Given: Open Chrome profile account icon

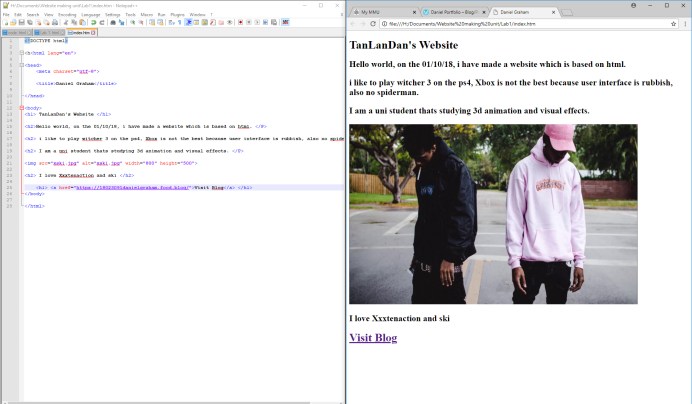Looking at the screenshot, I should click(634, 5).
